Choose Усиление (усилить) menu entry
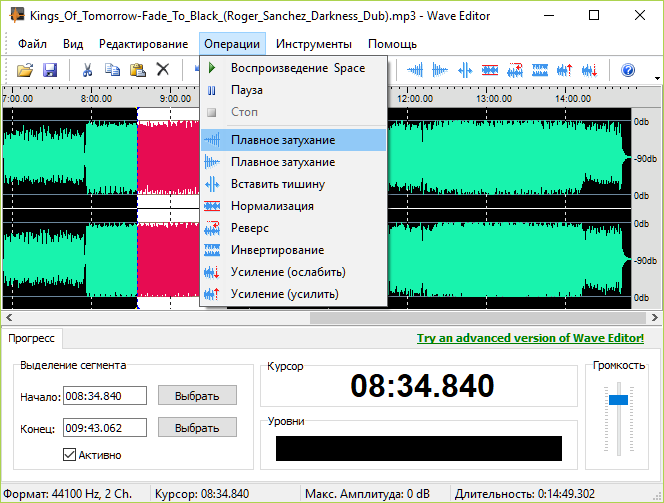Screen dimensions: 664x503 point(293,294)
